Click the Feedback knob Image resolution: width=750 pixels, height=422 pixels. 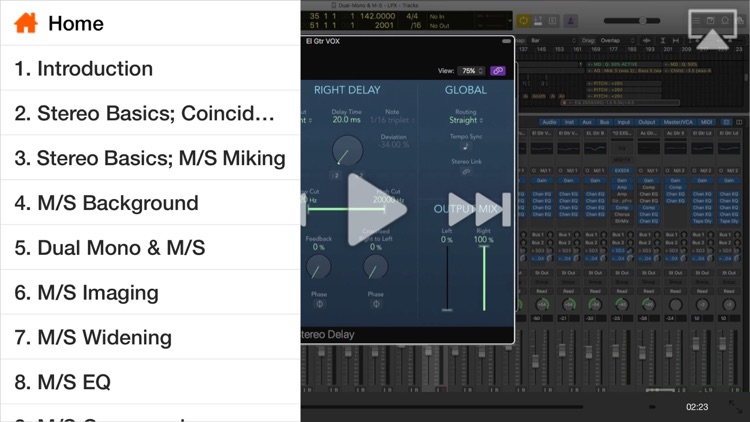318,267
